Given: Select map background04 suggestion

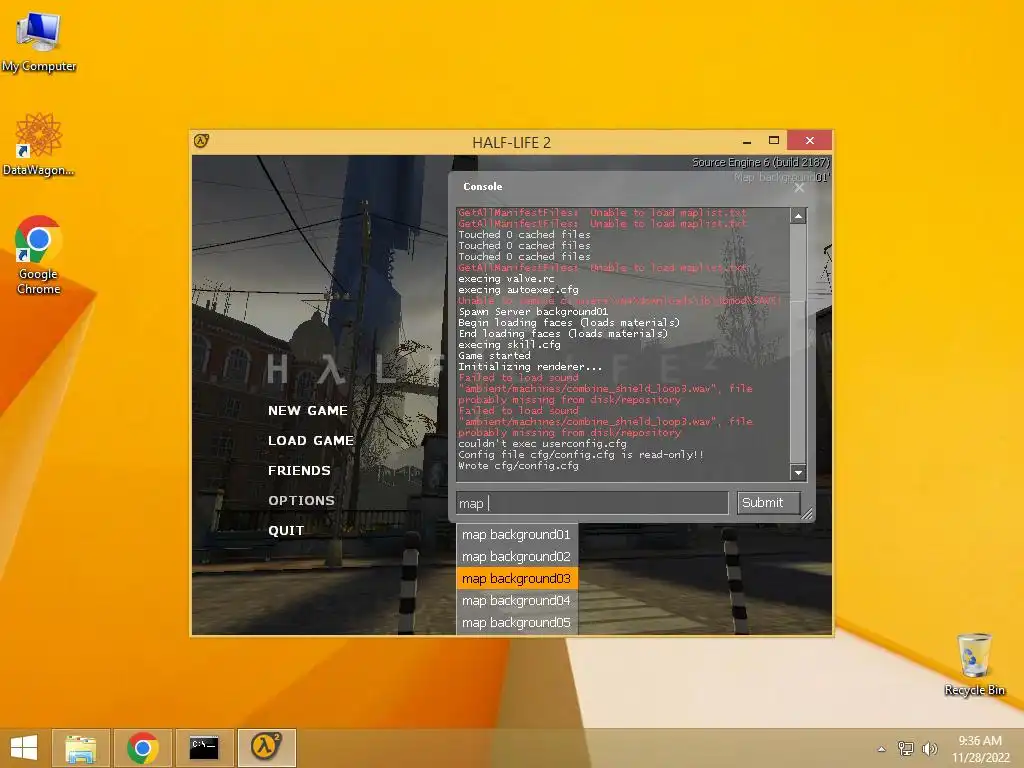Looking at the screenshot, I should tap(517, 601).
